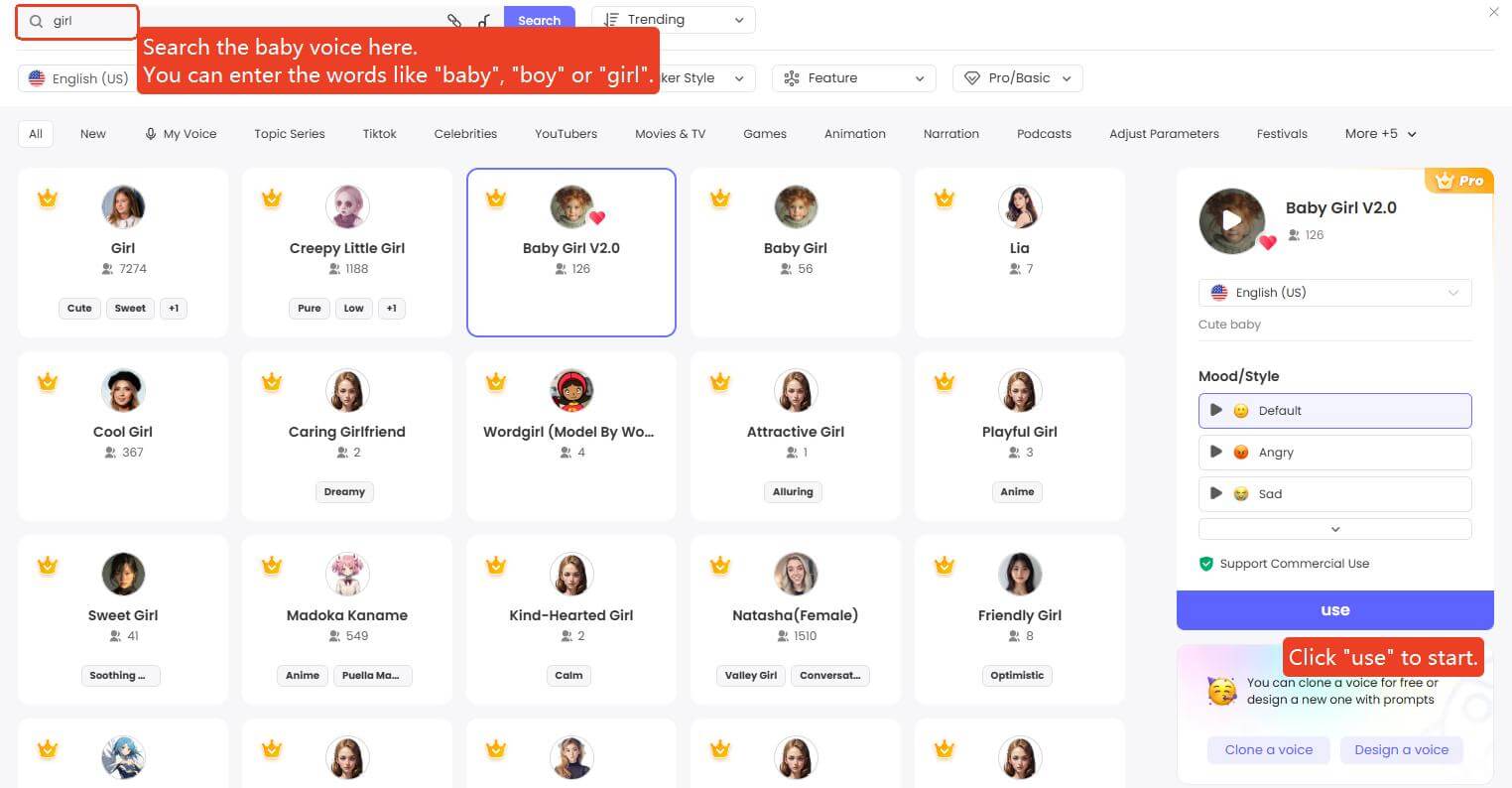Pick the Caring Girlfriend avatar
This screenshot has height=788, width=1512.
(347, 390)
